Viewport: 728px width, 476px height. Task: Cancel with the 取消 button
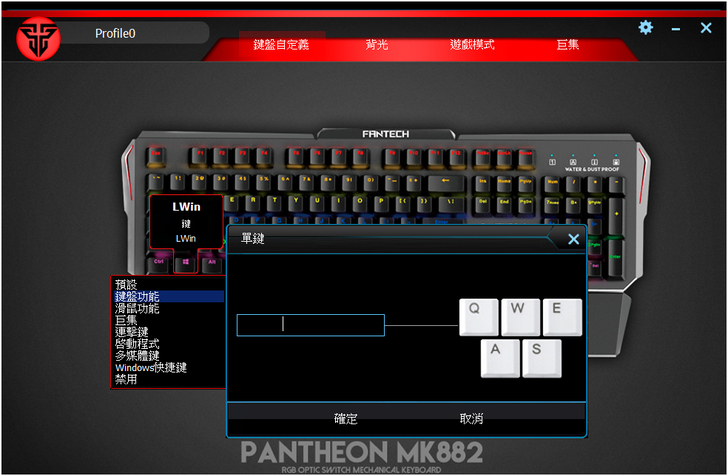point(471,418)
